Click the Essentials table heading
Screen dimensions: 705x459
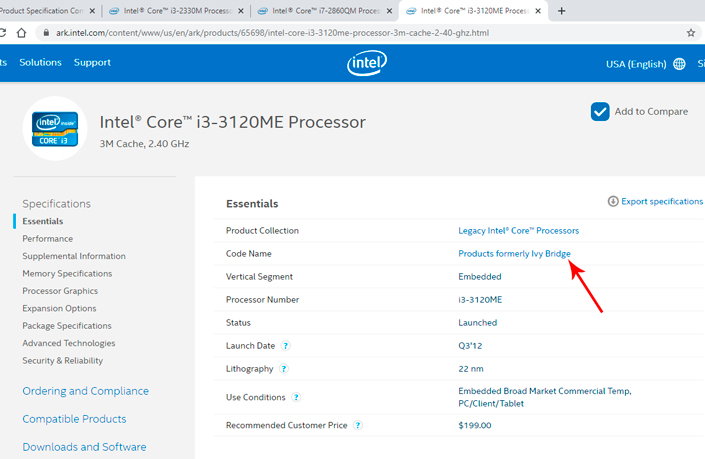[x=252, y=204]
